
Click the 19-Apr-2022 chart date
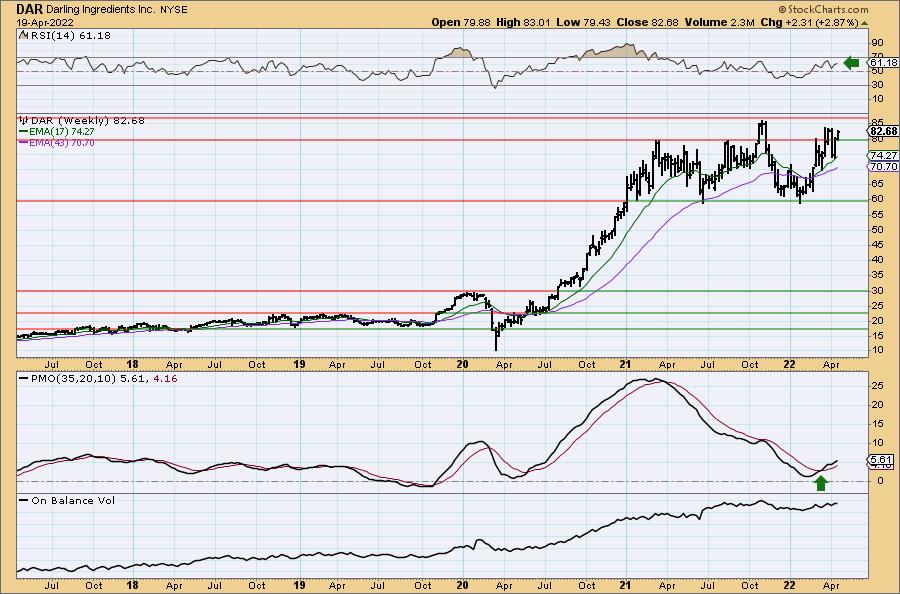[x=44, y=23]
